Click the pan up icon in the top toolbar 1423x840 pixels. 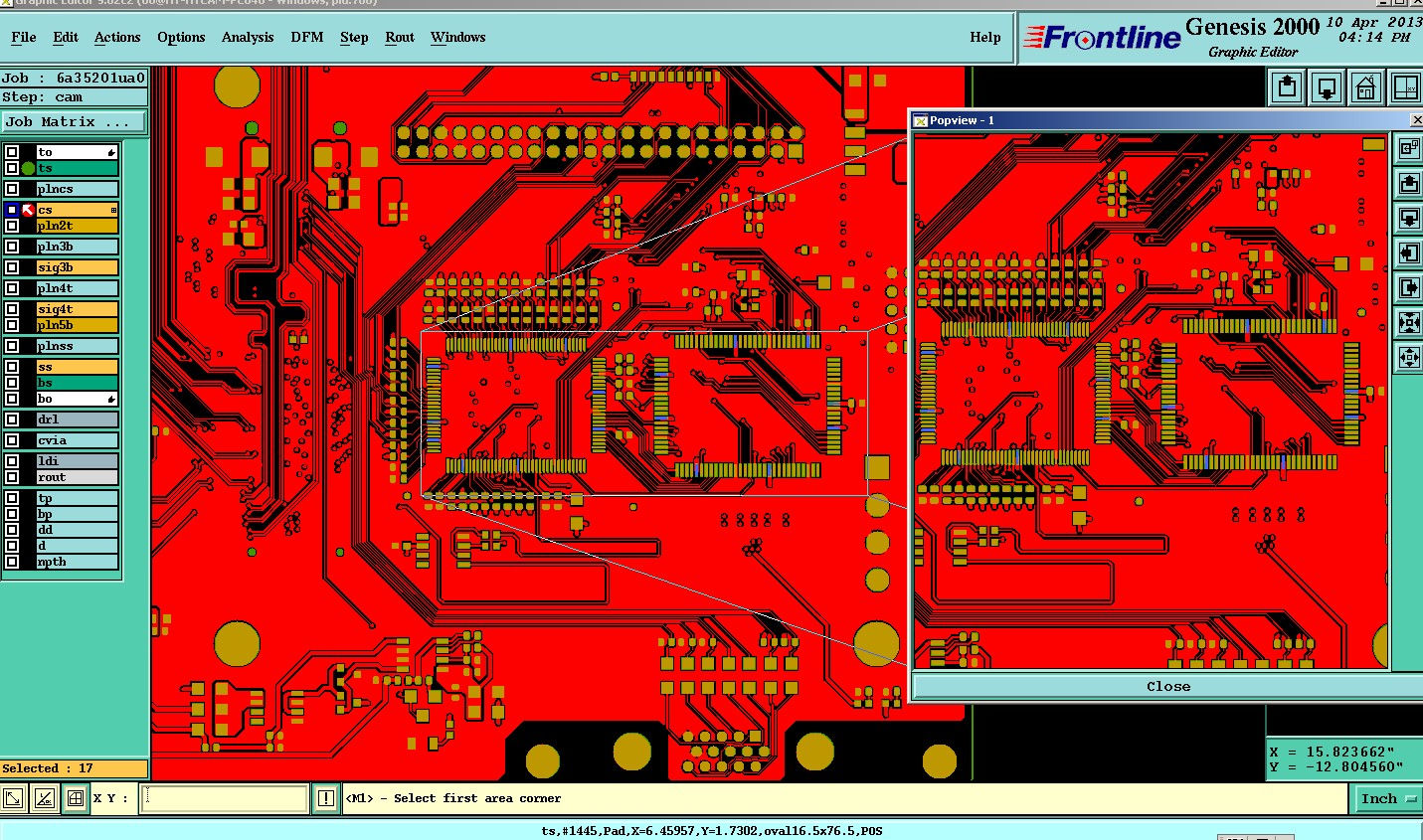pyautogui.click(x=1287, y=87)
